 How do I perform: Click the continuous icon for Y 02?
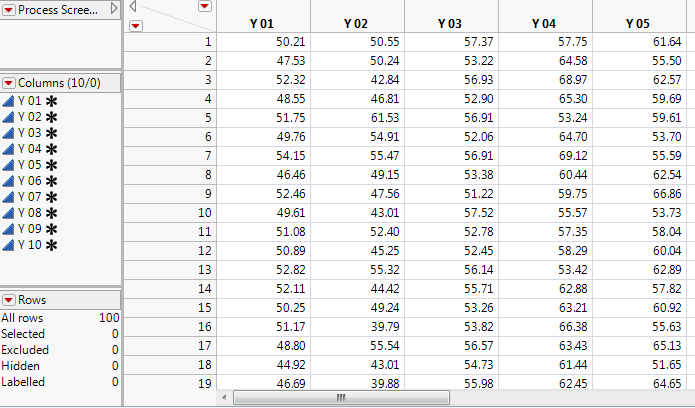[8, 117]
